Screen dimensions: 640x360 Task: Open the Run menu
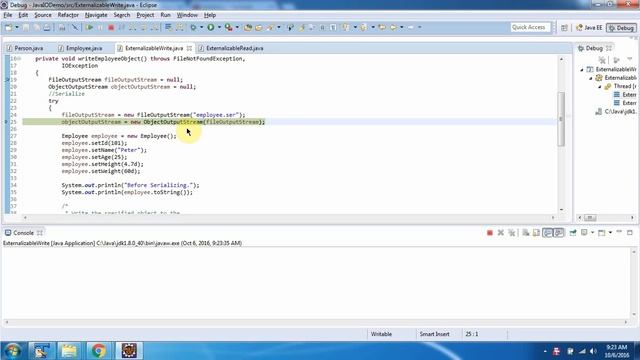pos(165,15)
